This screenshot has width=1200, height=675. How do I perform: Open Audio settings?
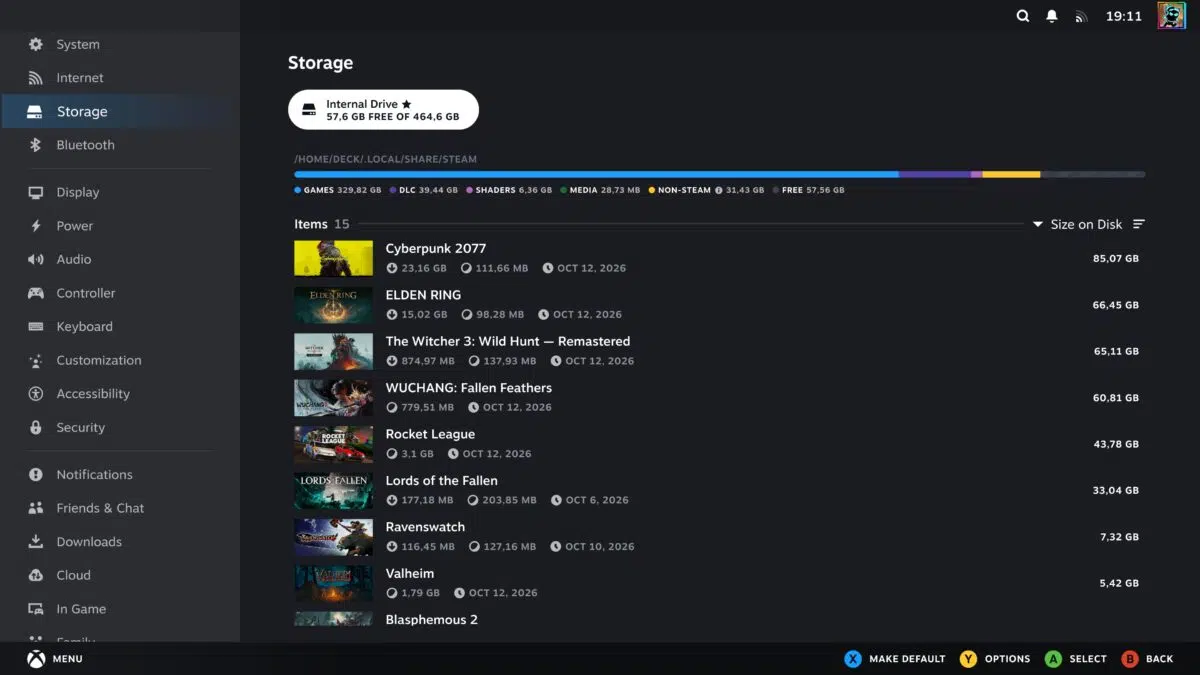click(x=120, y=259)
